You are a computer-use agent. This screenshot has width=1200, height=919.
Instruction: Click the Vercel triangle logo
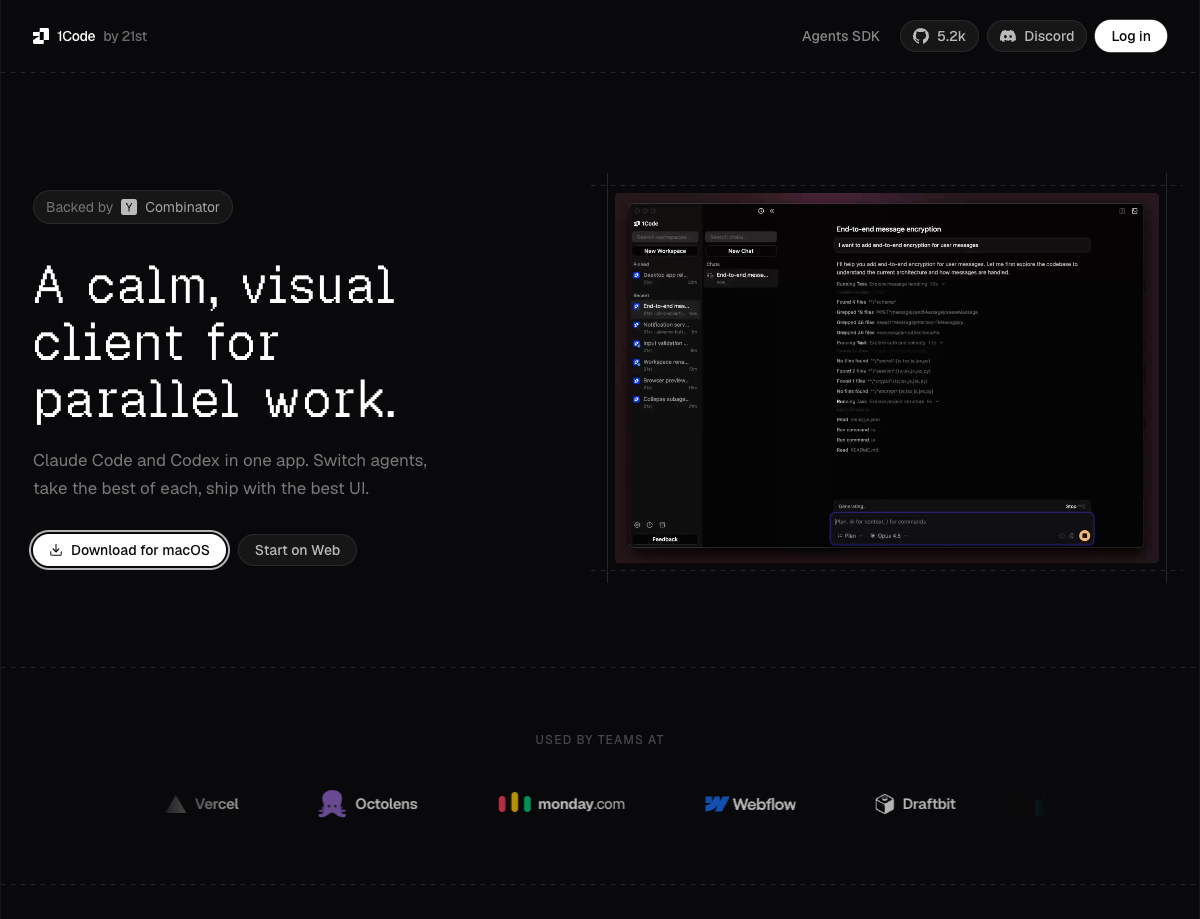pyautogui.click(x=177, y=804)
